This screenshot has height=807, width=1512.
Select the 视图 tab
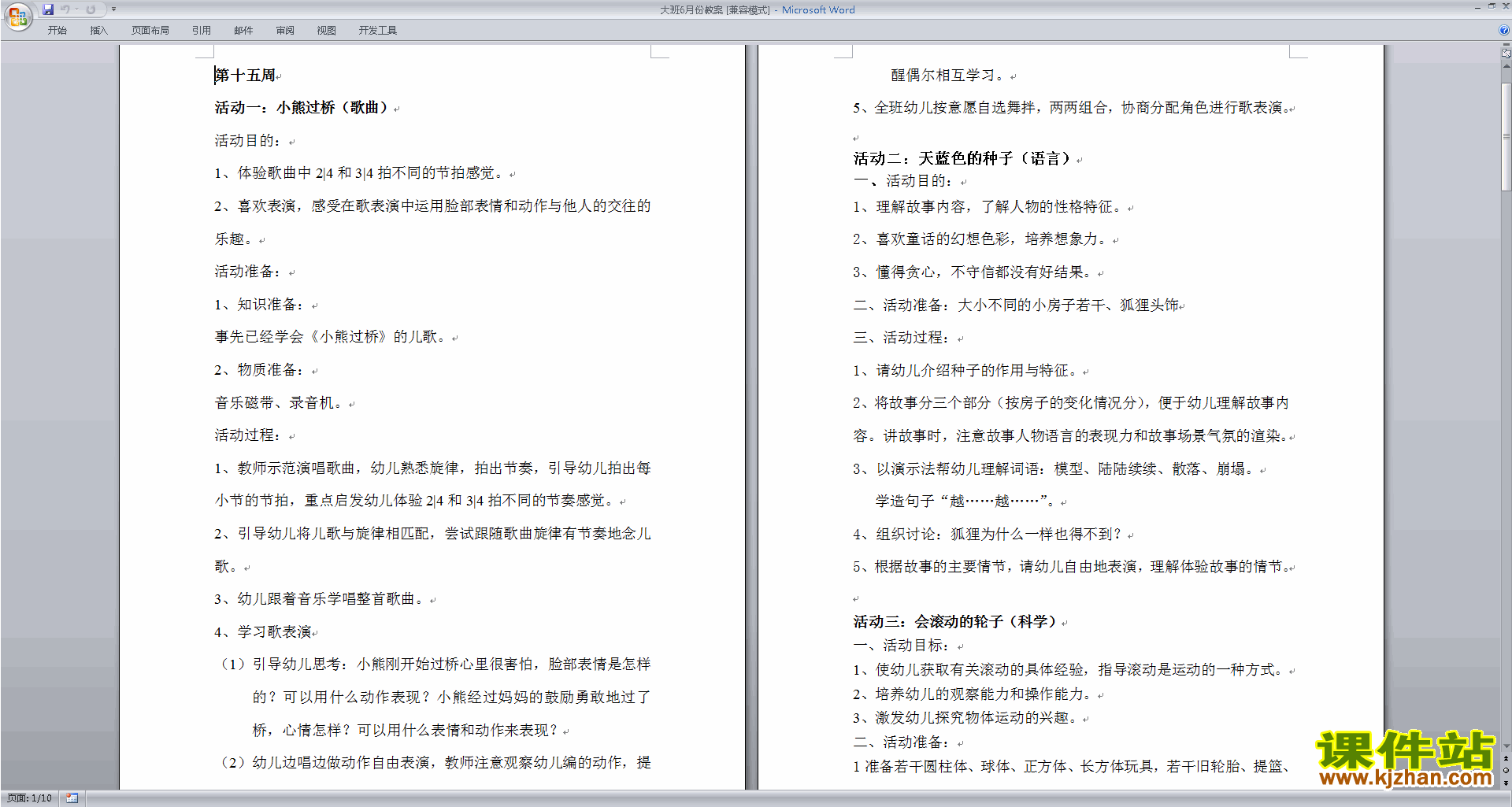coord(327,31)
